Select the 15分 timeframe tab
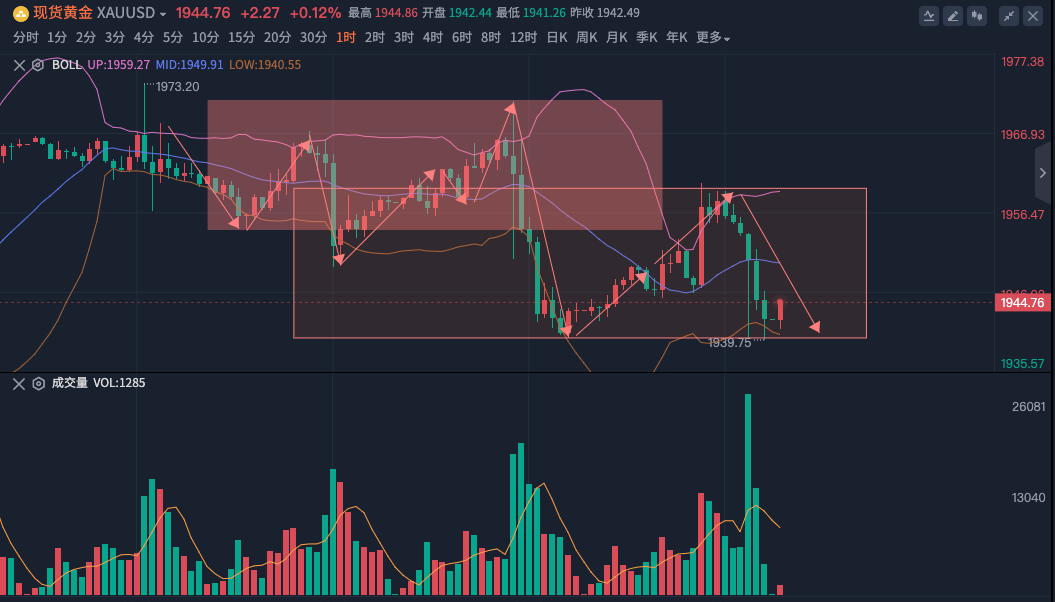This screenshot has width=1055, height=602. pos(241,38)
